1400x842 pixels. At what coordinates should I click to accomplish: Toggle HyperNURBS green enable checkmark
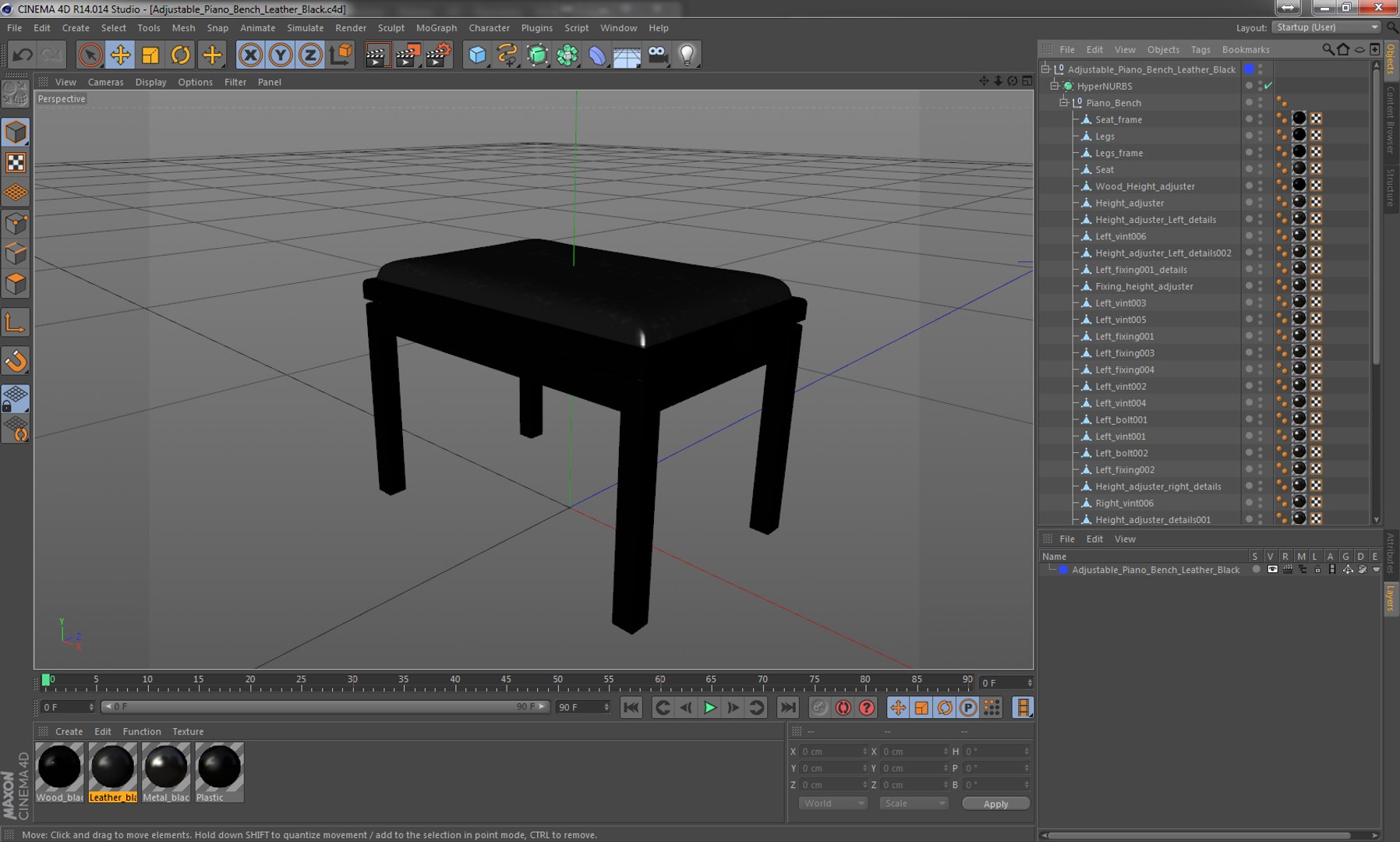coord(1268,86)
